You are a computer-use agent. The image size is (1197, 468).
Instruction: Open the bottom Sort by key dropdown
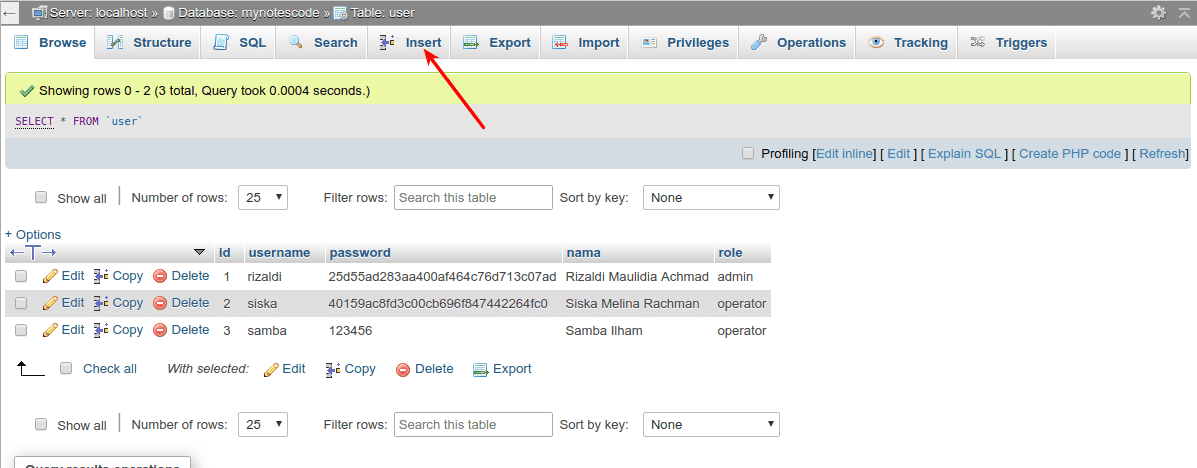711,424
